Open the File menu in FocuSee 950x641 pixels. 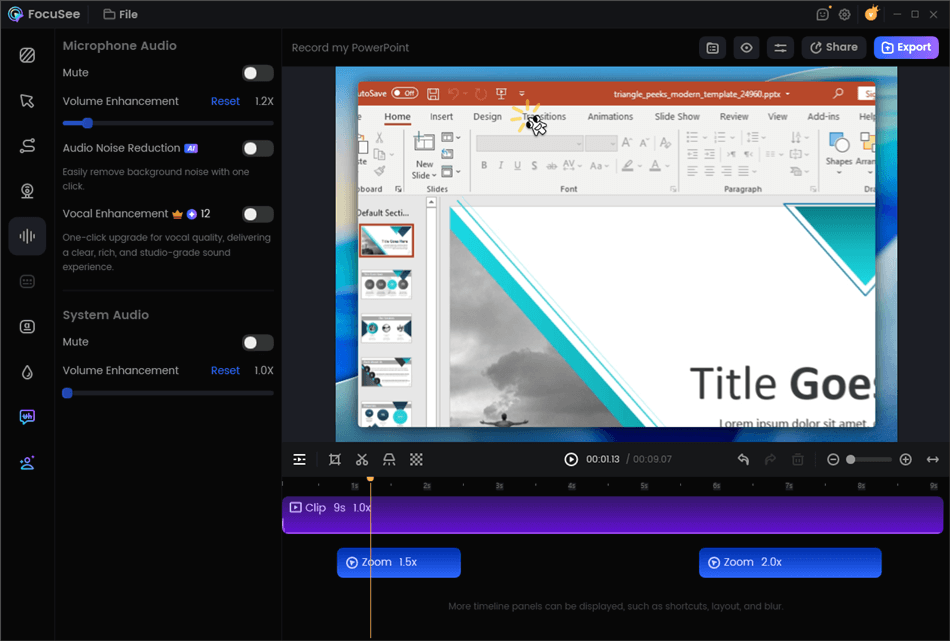pyautogui.click(x=119, y=14)
